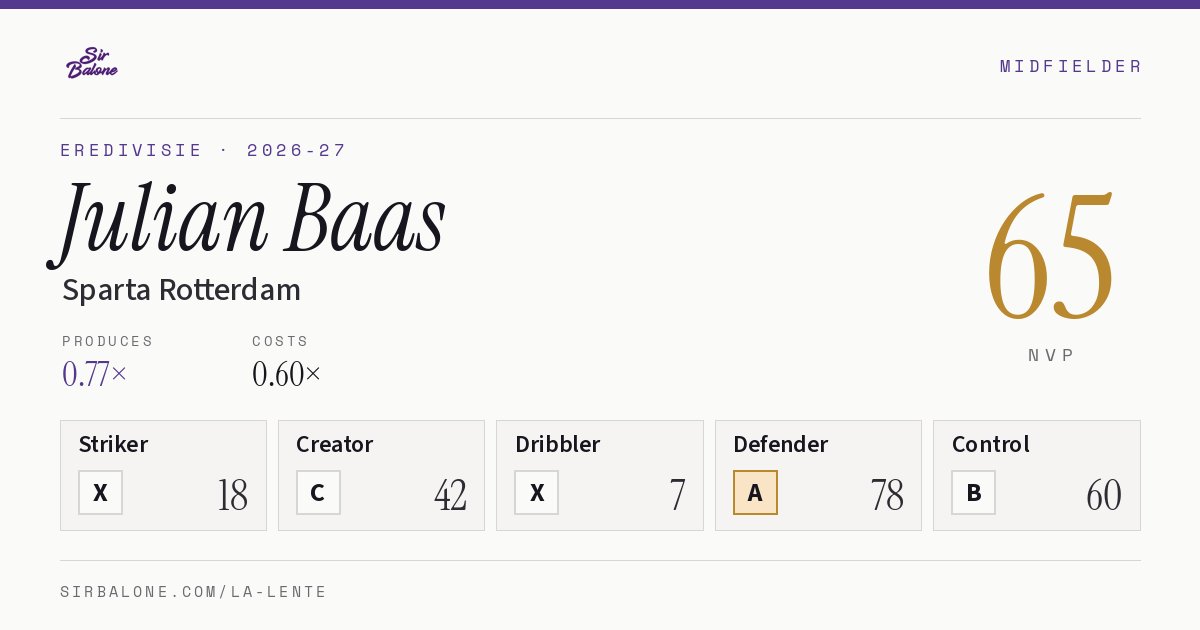Select the Control B grade badge
The height and width of the screenshot is (630, 1200).
(x=973, y=492)
